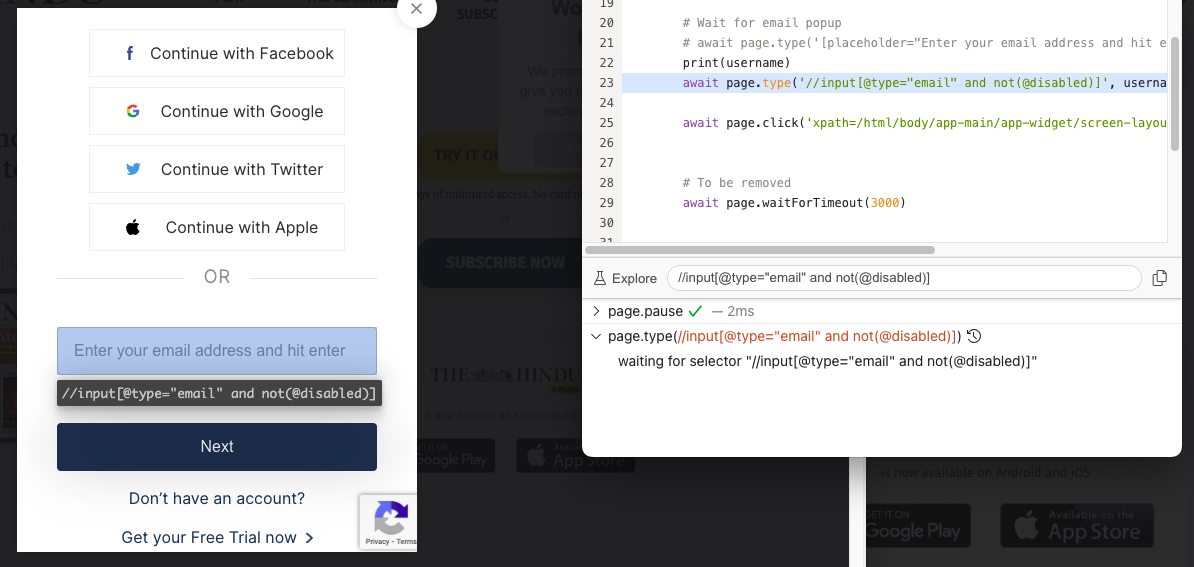1194x567 pixels.
Task: Continue with Twitter login
Action: click(x=217, y=169)
